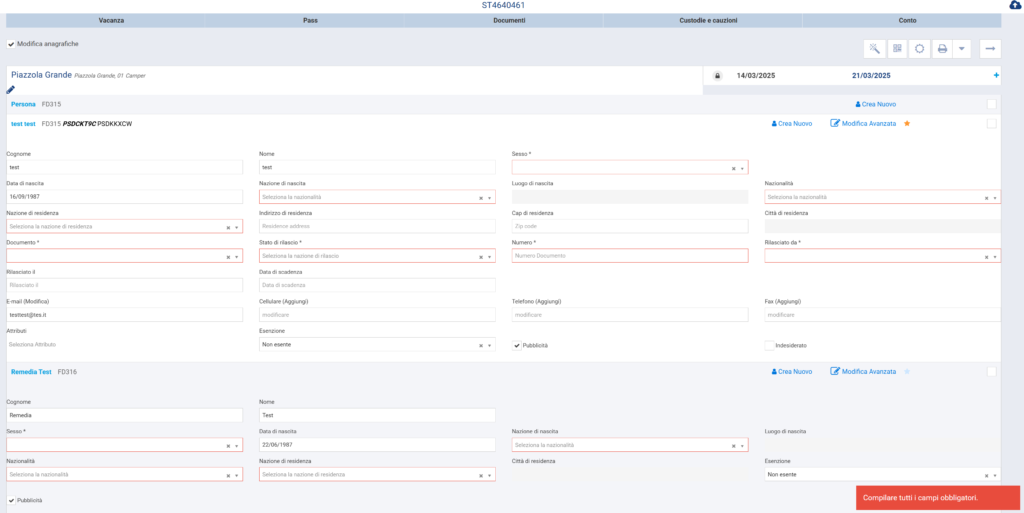Expand the first Sesso dropdown

(630, 168)
